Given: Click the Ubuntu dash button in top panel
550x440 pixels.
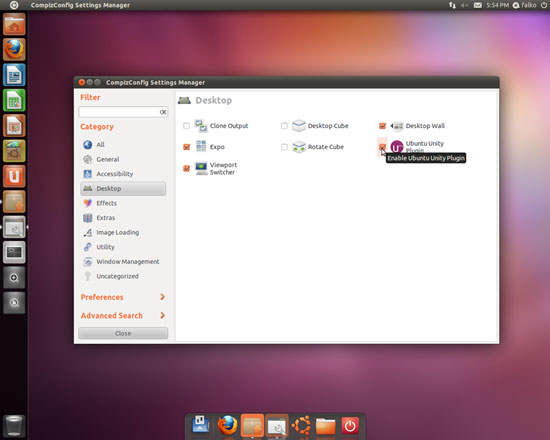Looking at the screenshot, I should pyautogui.click(x=14, y=5).
